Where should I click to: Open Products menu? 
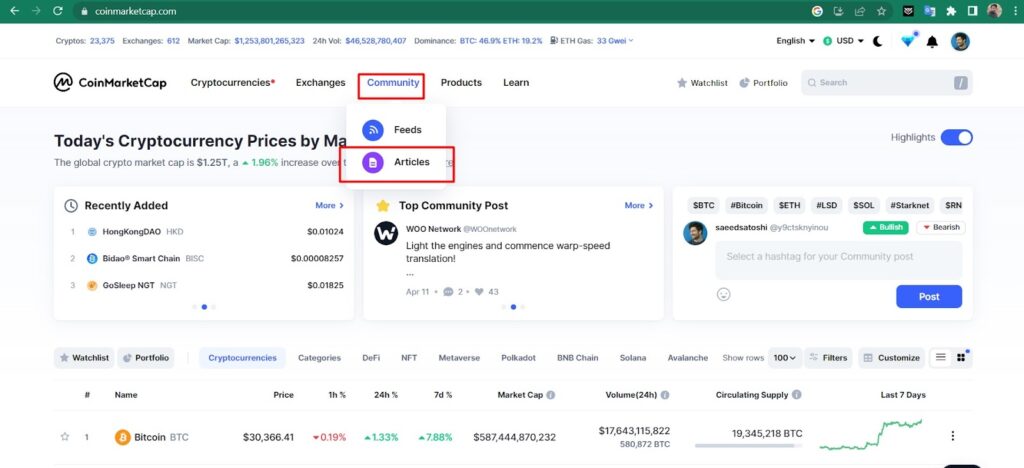[461, 83]
